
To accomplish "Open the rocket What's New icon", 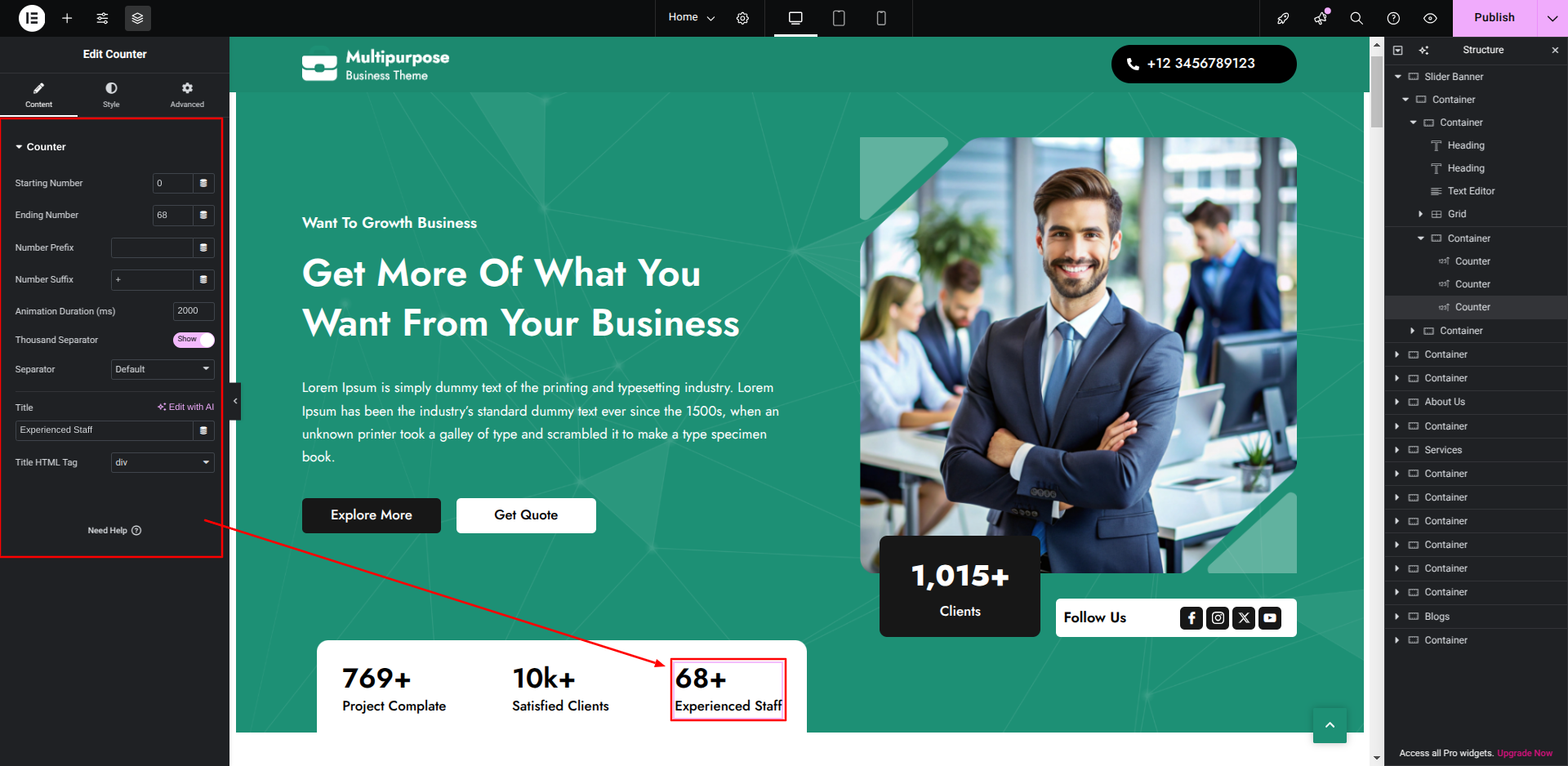I will pos(1283,18).
